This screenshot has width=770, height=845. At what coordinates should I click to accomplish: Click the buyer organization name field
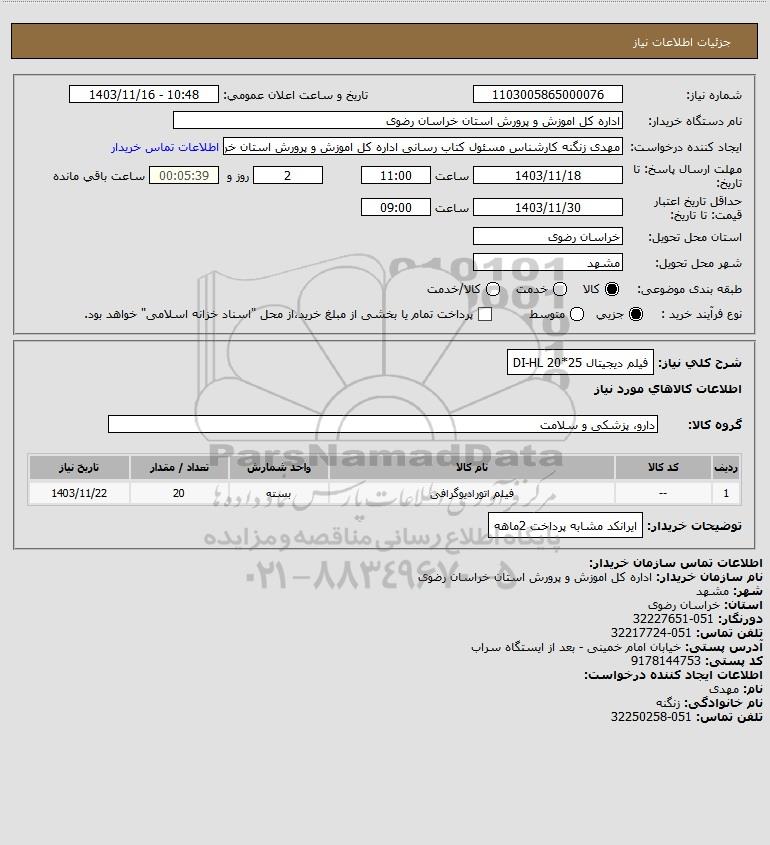point(398,121)
